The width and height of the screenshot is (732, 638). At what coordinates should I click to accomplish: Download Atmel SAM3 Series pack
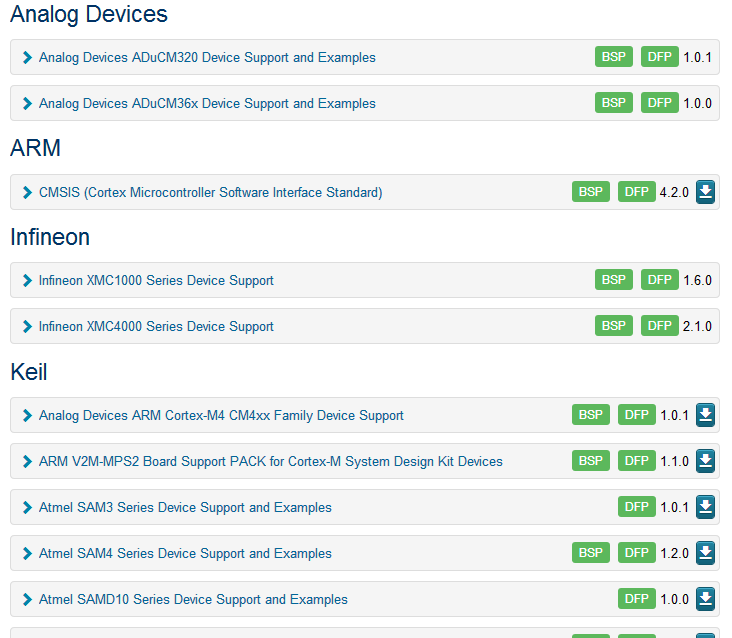705,507
